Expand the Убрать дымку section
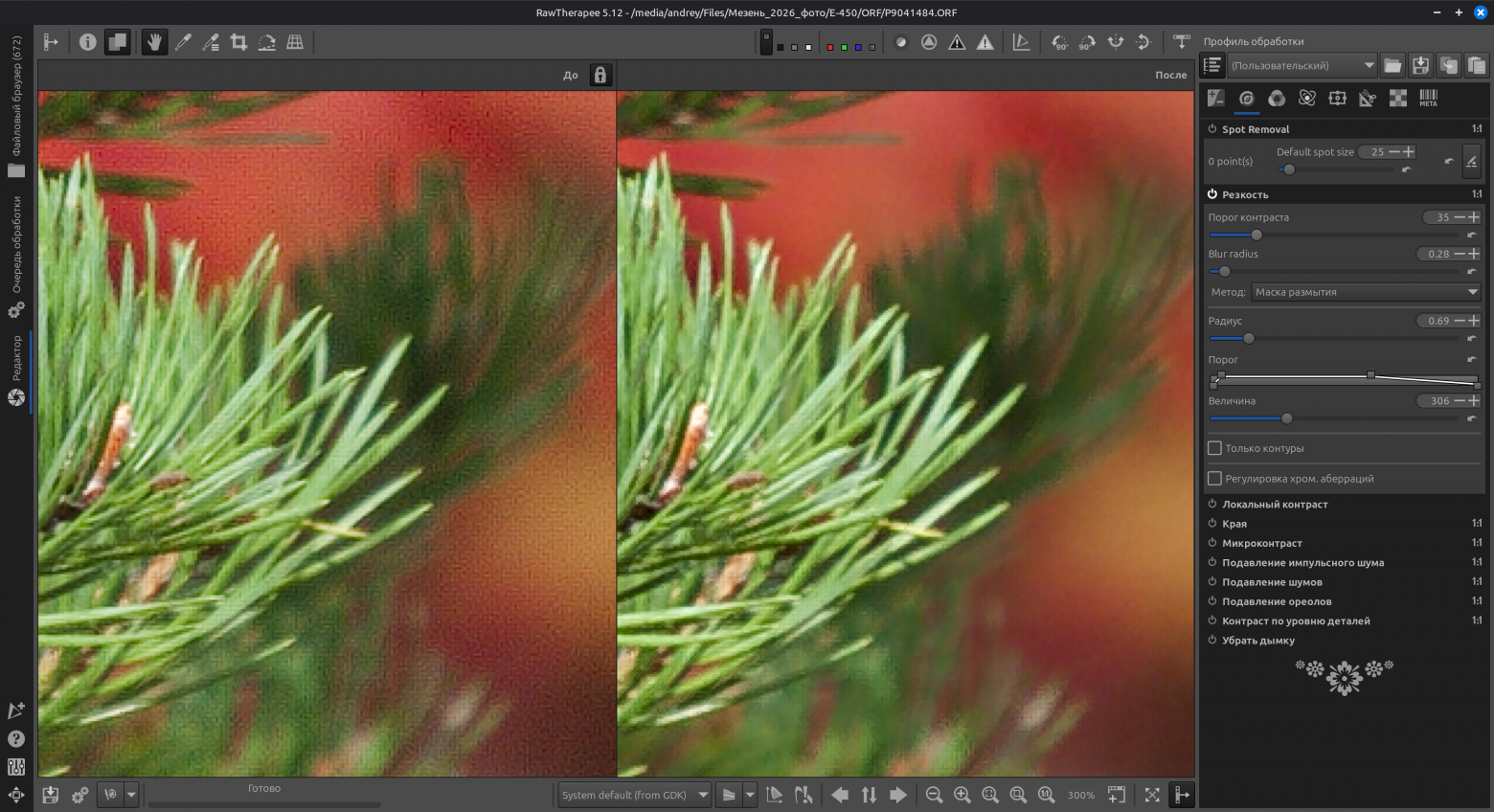Viewport: 1494px width, 812px height. [x=1257, y=641]
